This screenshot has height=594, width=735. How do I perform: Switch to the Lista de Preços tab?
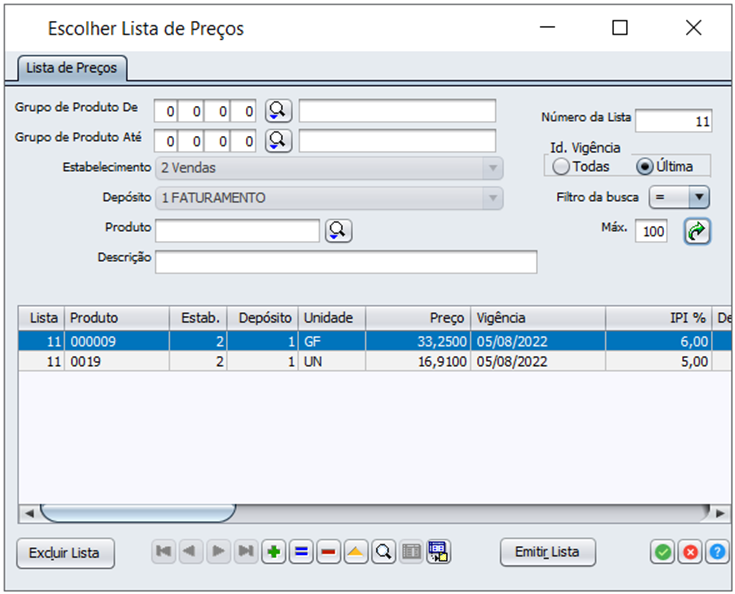click(72, 68)
